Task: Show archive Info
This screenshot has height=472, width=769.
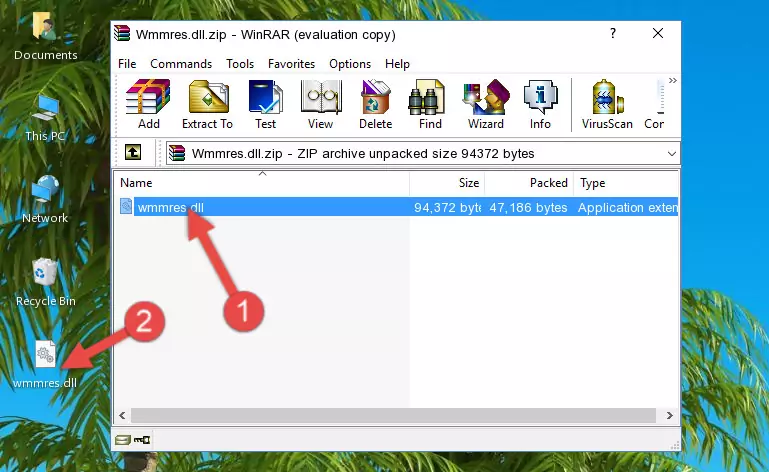Action: pos(540,105)
